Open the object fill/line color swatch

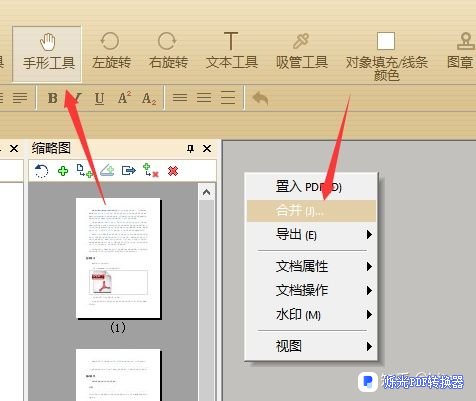[x=386, y=41]
